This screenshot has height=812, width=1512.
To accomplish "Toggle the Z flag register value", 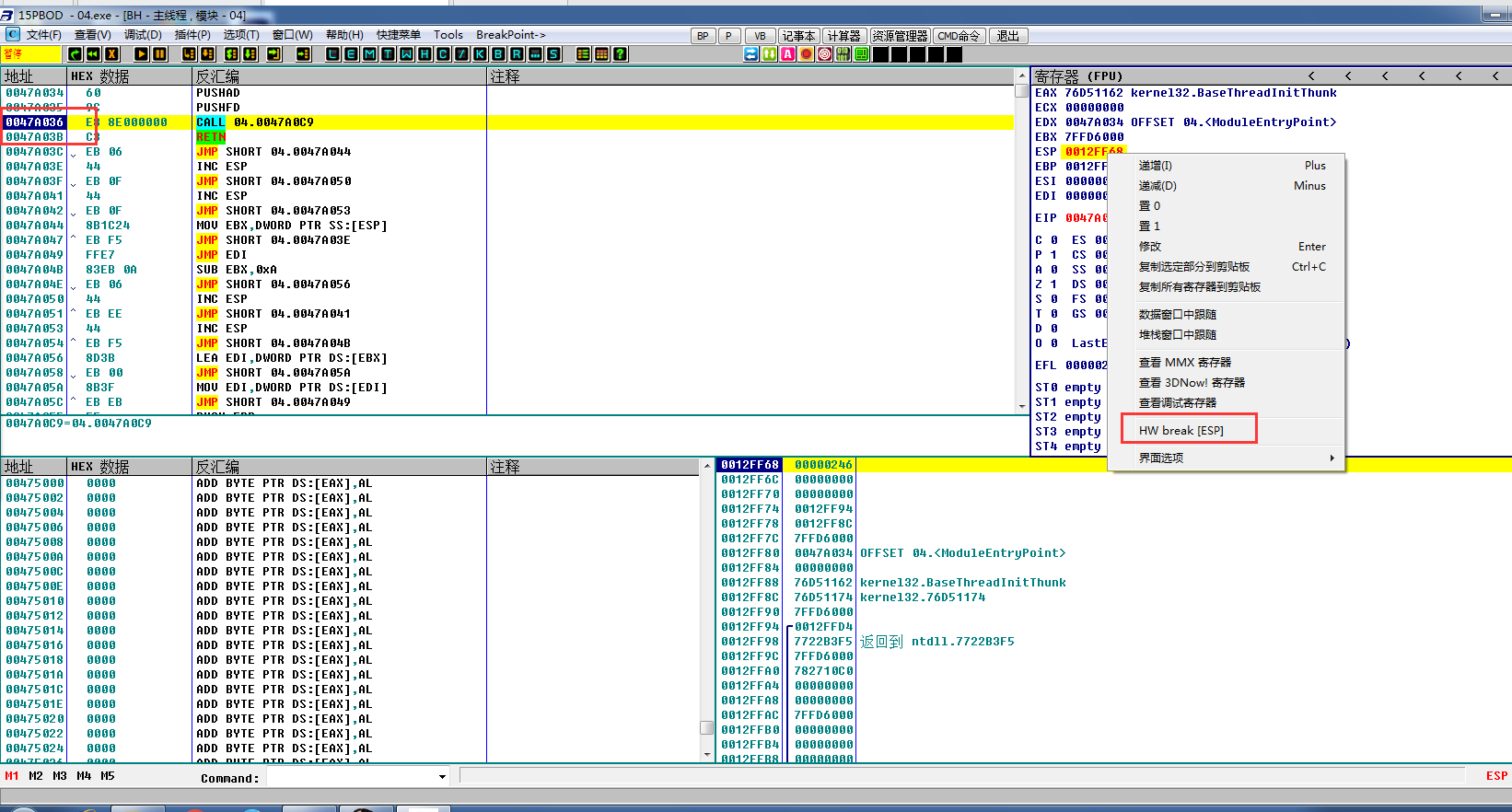I will [1054, 284].
